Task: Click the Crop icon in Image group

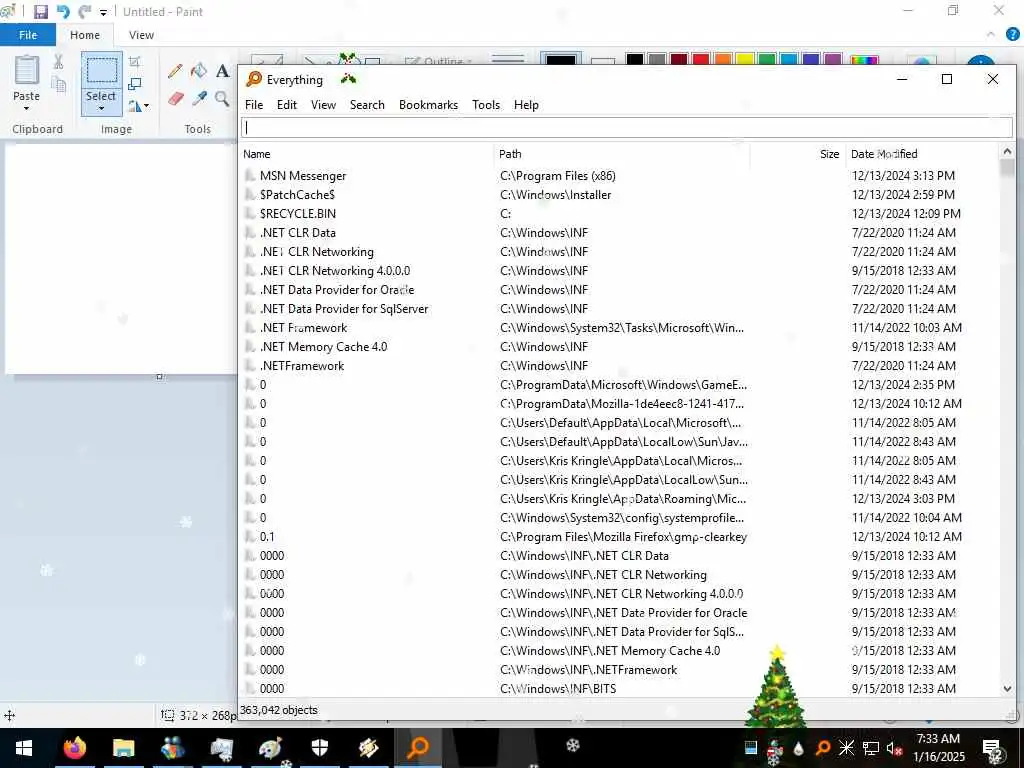Action: click(x=135, y=62)
